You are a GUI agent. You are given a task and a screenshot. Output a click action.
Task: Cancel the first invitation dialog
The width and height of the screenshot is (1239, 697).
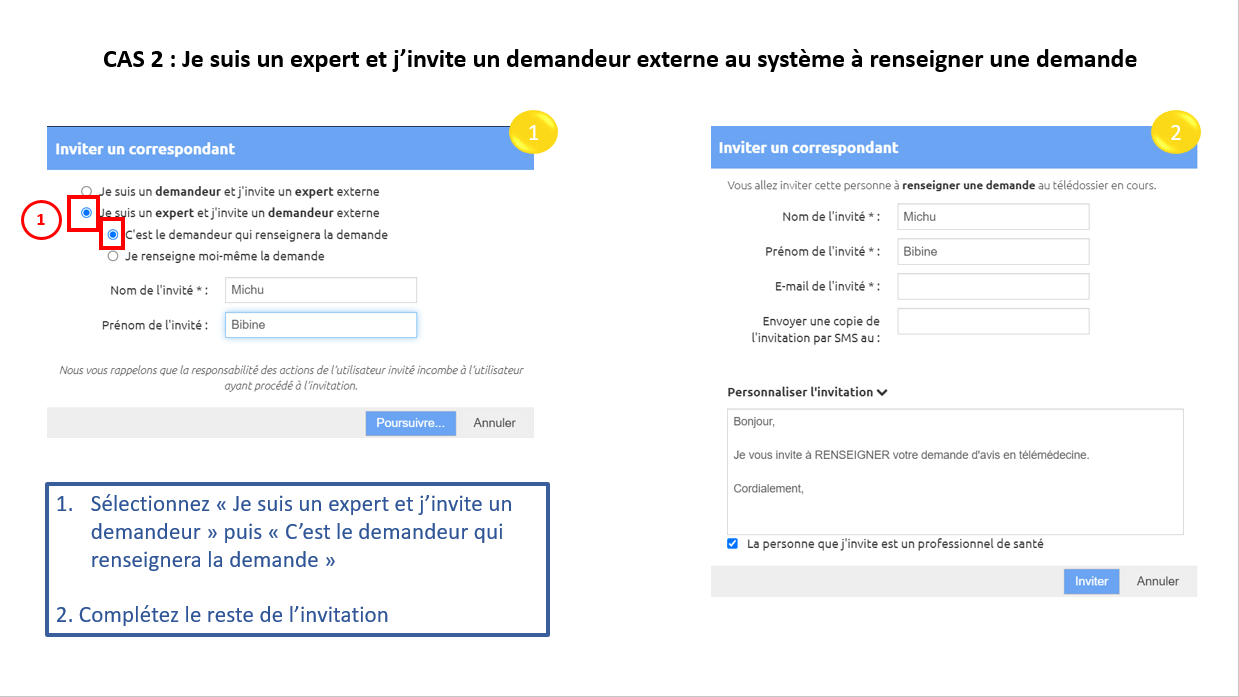494,423
